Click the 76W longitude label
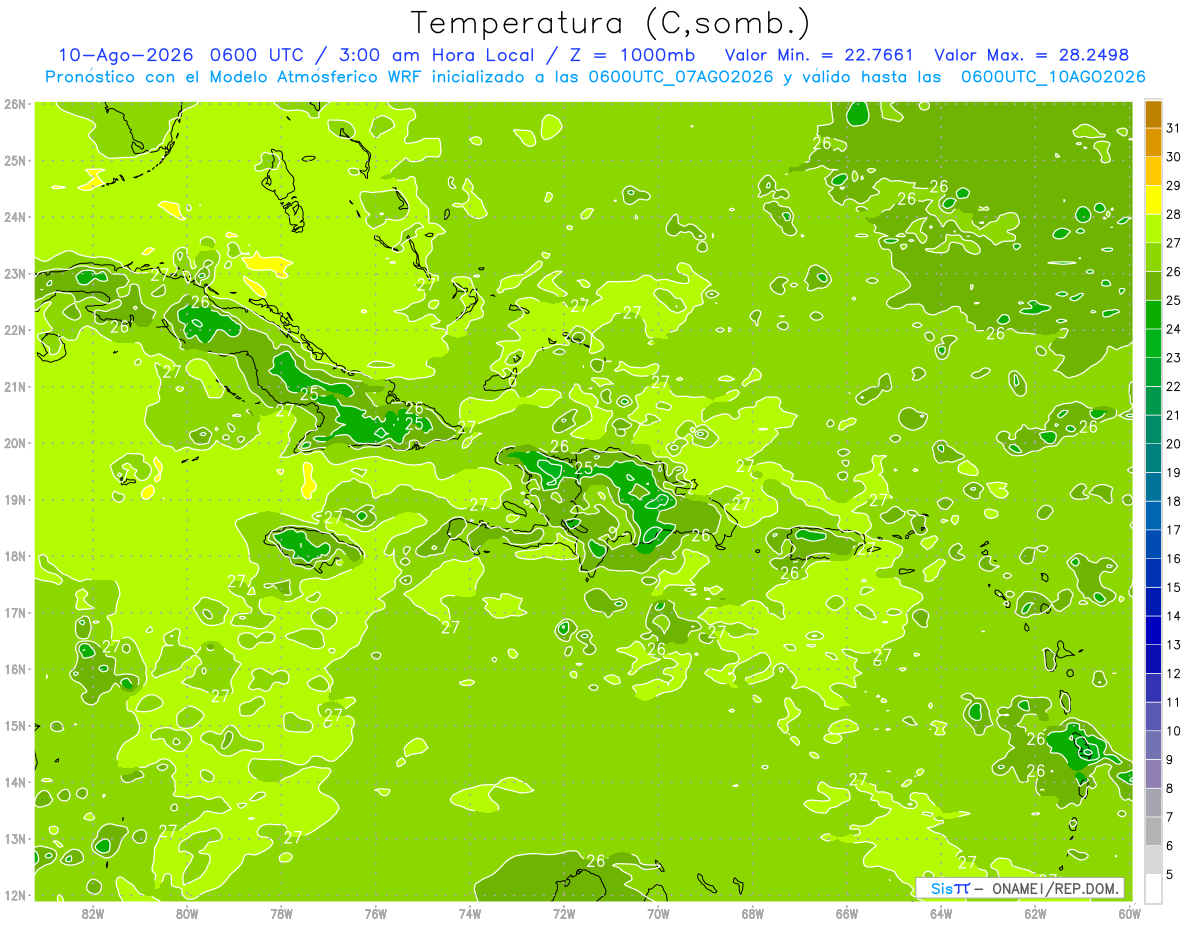Screen dimensions: 1200x927 tap(376, 913)
